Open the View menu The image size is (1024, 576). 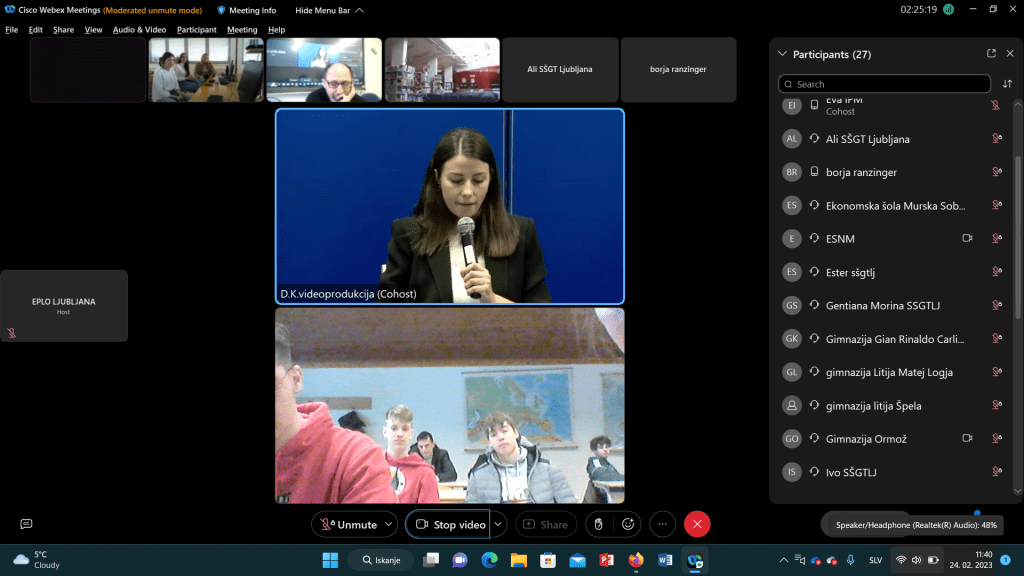(x=93, y=29)
